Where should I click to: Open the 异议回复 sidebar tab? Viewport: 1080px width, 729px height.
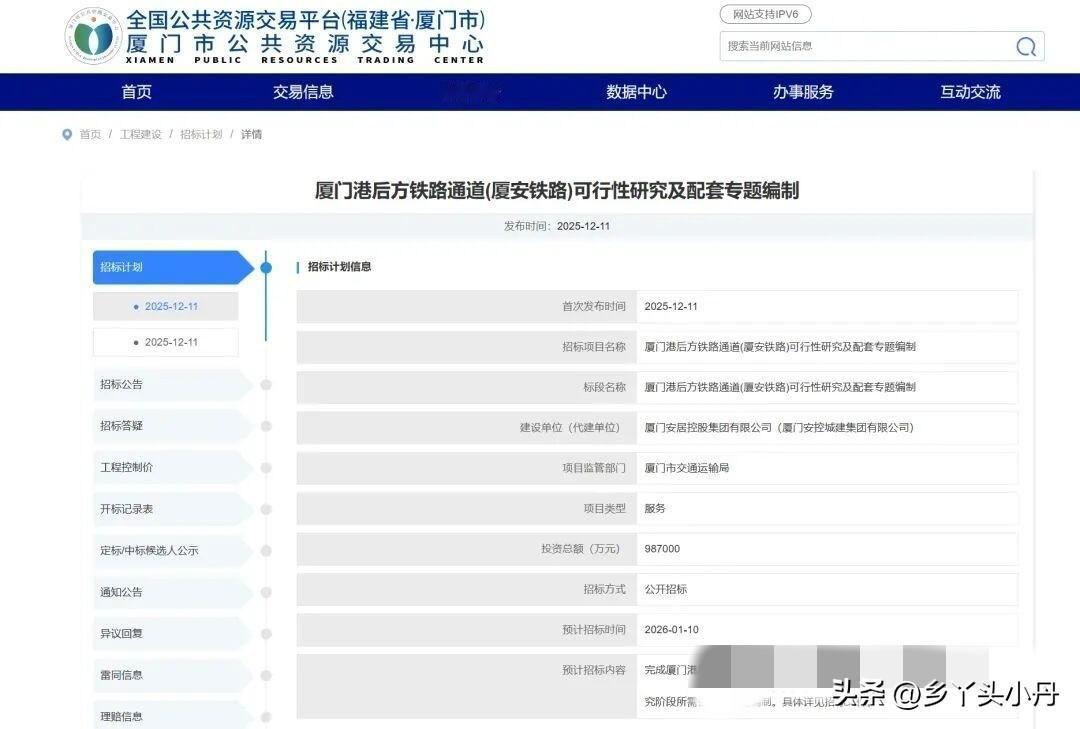[173, 633]
